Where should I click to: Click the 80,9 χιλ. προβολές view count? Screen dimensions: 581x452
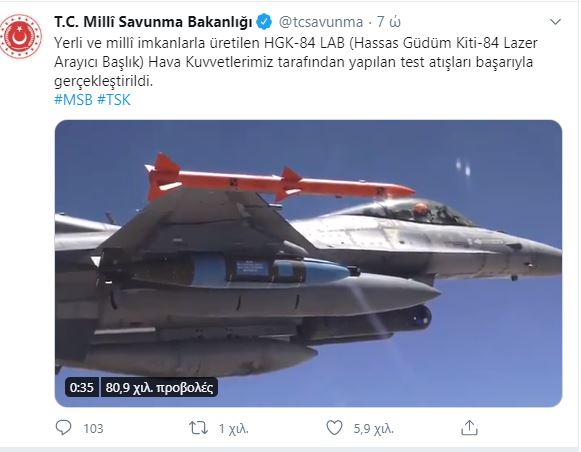click(159, 388)
